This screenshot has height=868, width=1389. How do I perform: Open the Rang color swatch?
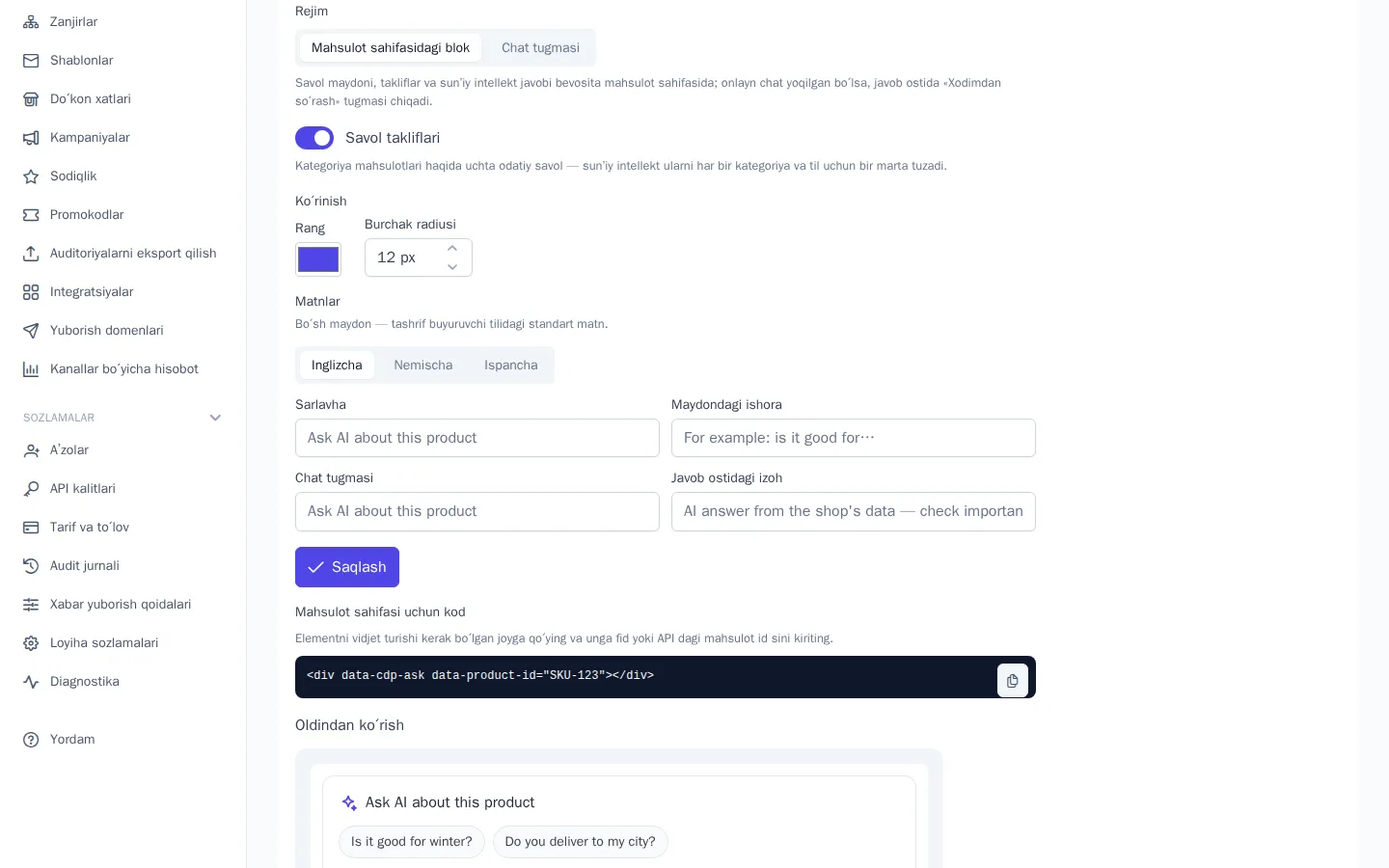(x=318, y=259)
